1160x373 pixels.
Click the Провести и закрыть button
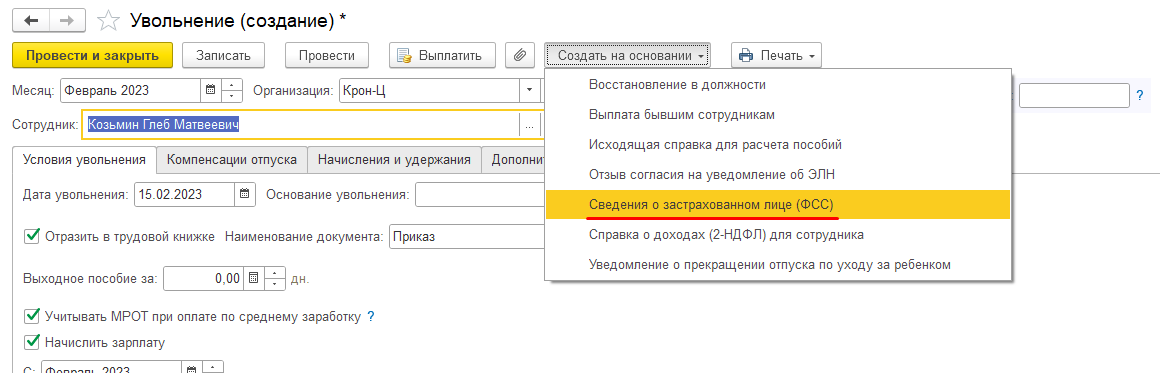tap(92, 56)
